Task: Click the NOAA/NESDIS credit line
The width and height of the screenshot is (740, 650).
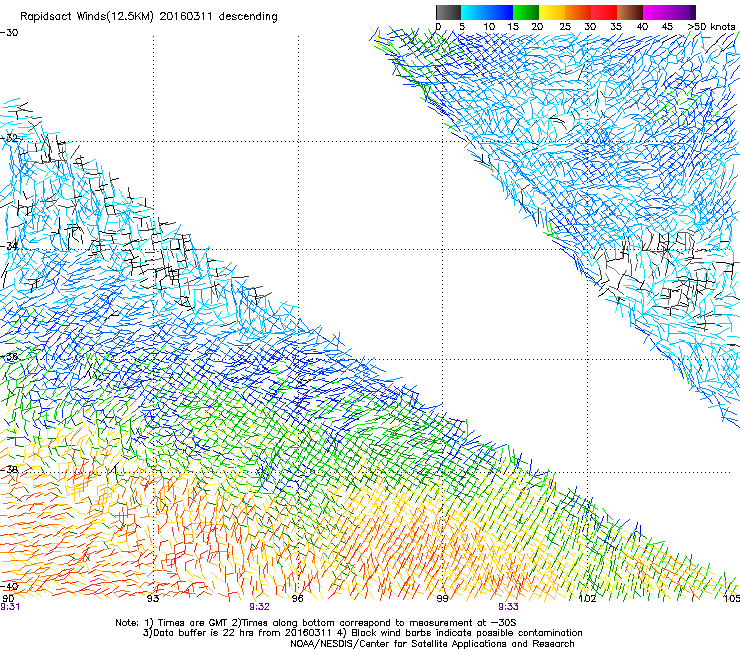Action: coord(432,644)
